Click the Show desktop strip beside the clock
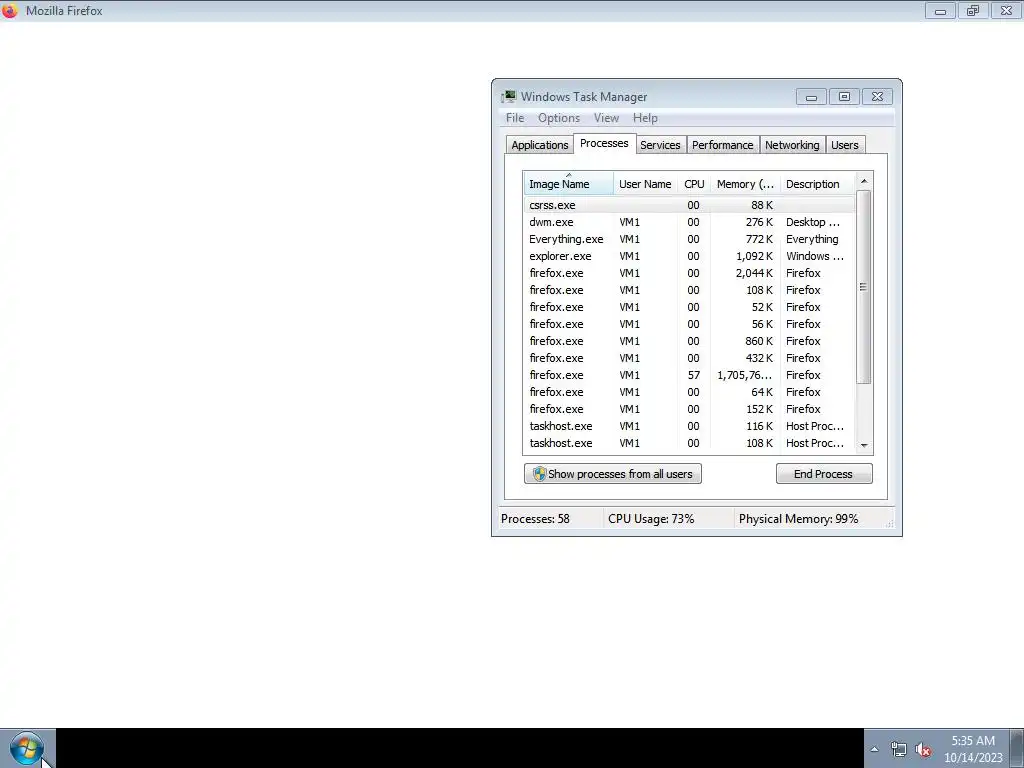Screen dimensions: 1024x768 [1017, 748]
